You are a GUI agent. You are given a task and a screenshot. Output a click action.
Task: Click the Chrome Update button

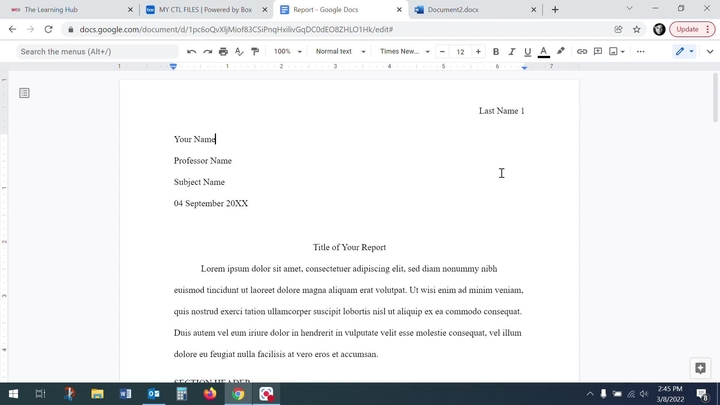tap(689, 29)
